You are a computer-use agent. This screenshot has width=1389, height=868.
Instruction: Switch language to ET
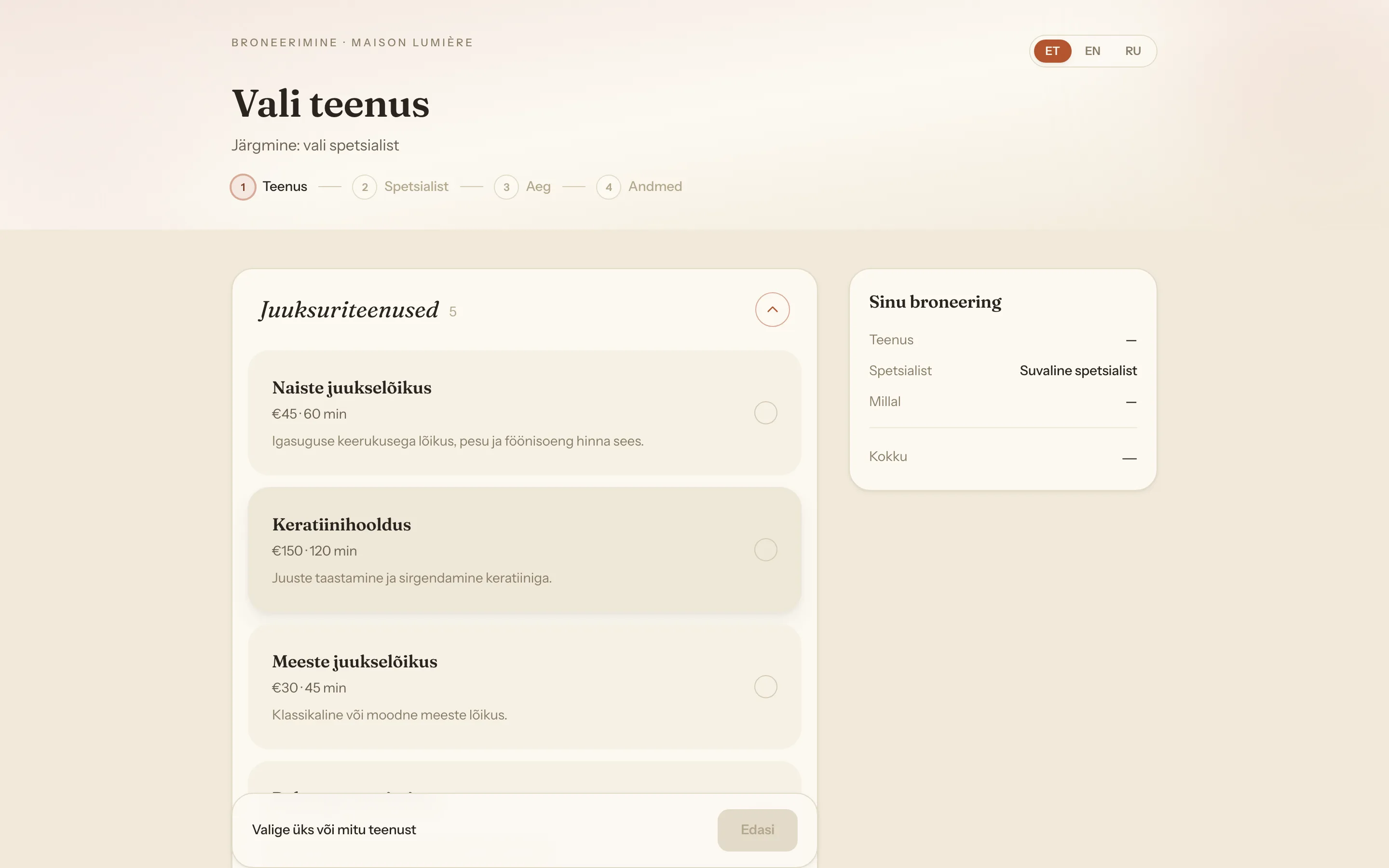(1052, 51)
